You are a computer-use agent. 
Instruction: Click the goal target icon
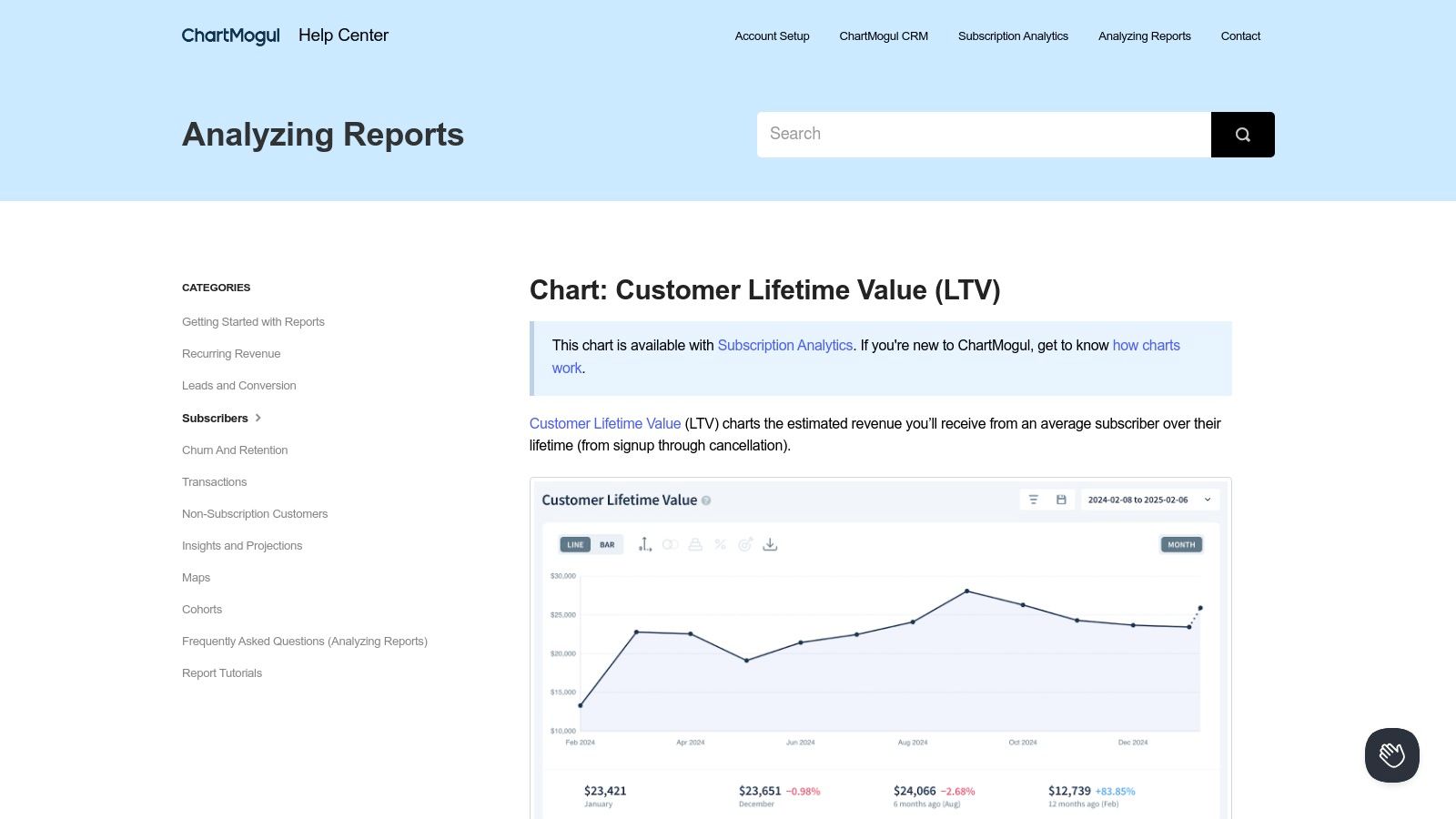point(745,544)
